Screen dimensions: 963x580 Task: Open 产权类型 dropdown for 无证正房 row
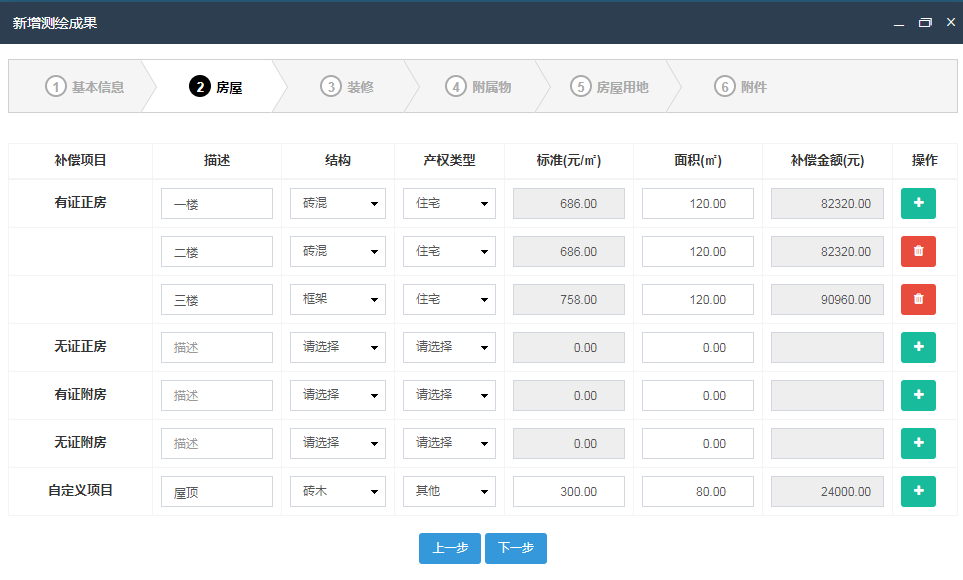(449, 347)
